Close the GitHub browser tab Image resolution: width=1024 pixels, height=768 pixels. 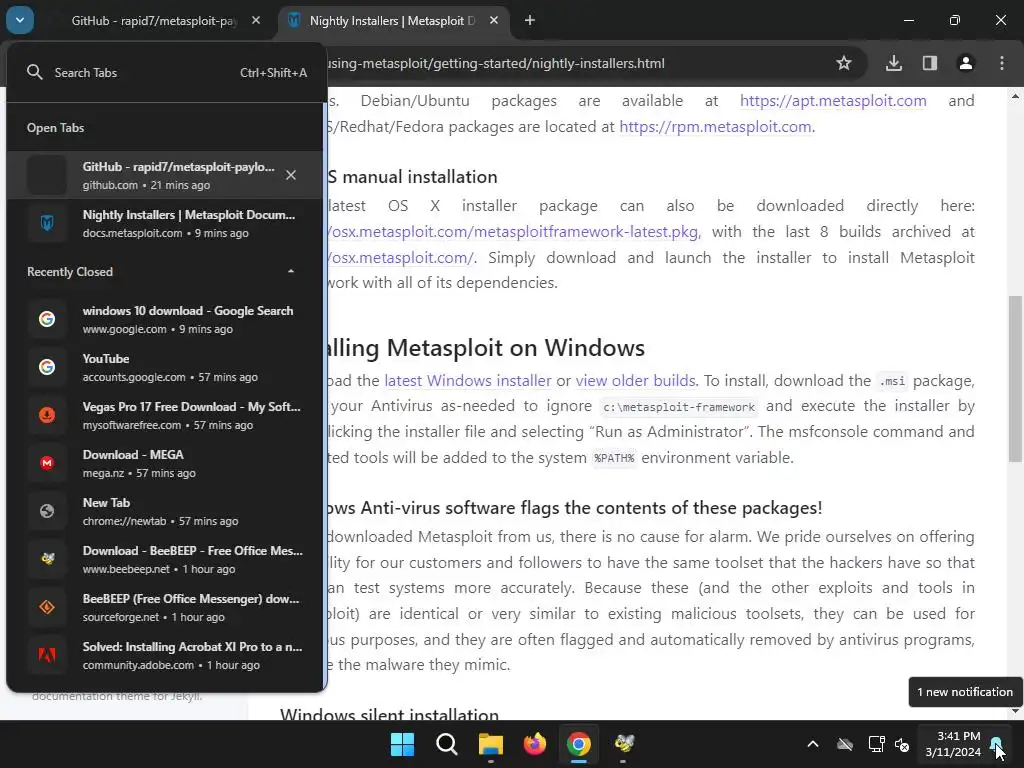click(x=256, y=21)
